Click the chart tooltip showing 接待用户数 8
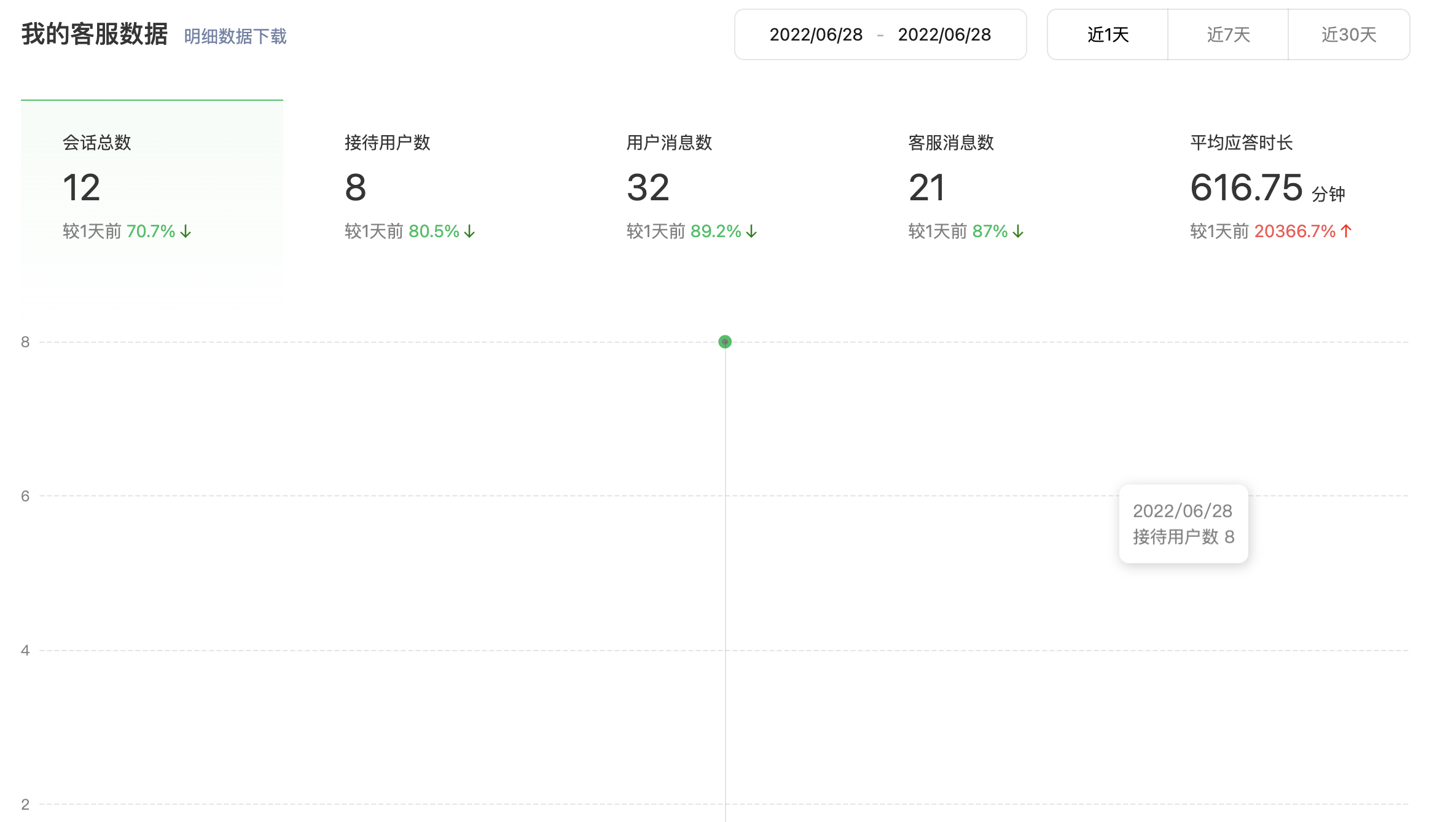 pyautogui.click(x=1183, y=524)
